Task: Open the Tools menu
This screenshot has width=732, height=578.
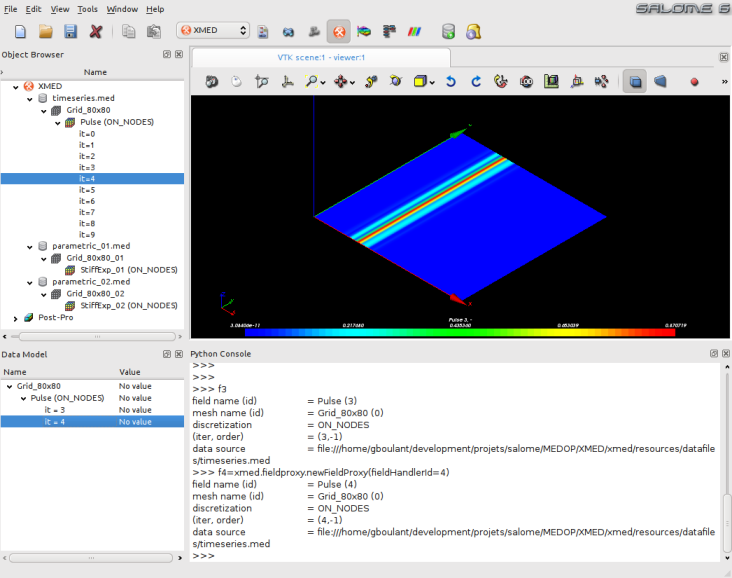Action: coord(87,9)
